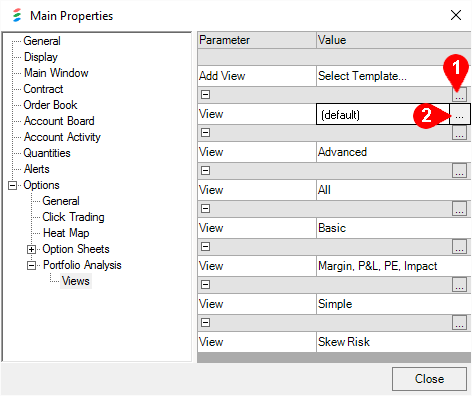Click the Close button
This screenshot has width=472, height=396.
pos(429,379)
